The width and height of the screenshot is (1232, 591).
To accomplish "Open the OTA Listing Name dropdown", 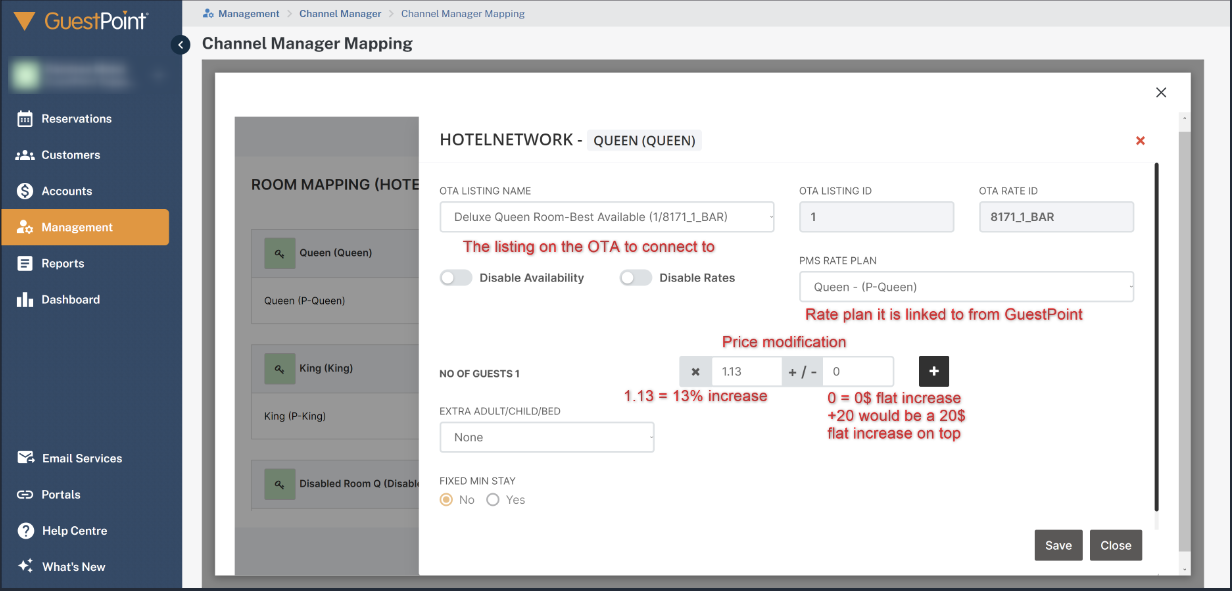I will pyautogui.click(x=607, y=217).
